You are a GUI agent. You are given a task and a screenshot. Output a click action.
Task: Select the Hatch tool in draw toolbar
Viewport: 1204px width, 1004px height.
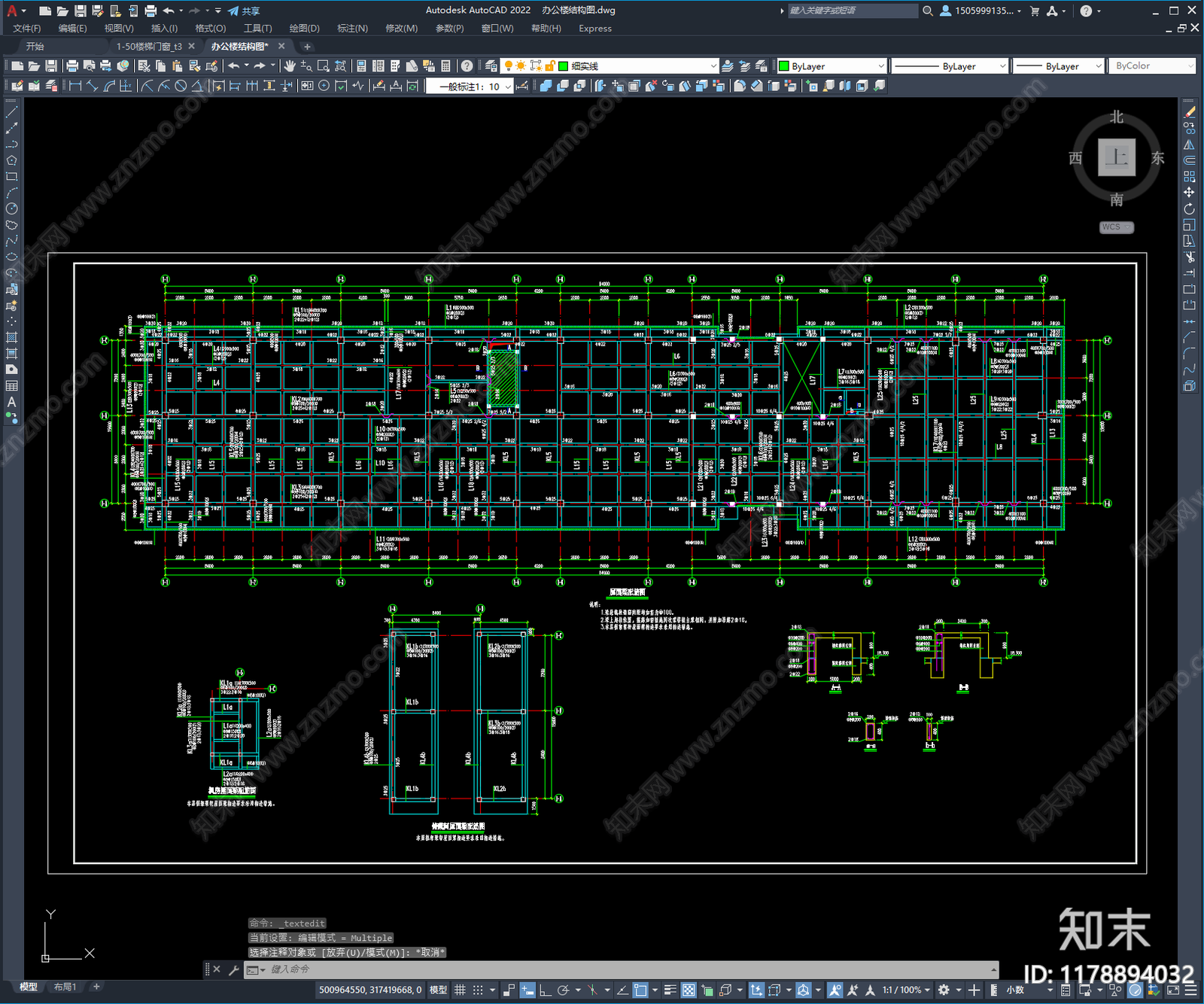pyautogui.click(x=11, y=337)
